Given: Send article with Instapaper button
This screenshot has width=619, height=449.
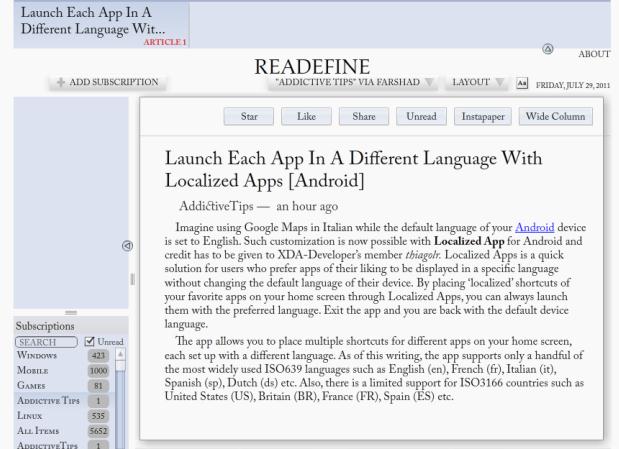Looking at the screenshot, I should coord(483,116).
